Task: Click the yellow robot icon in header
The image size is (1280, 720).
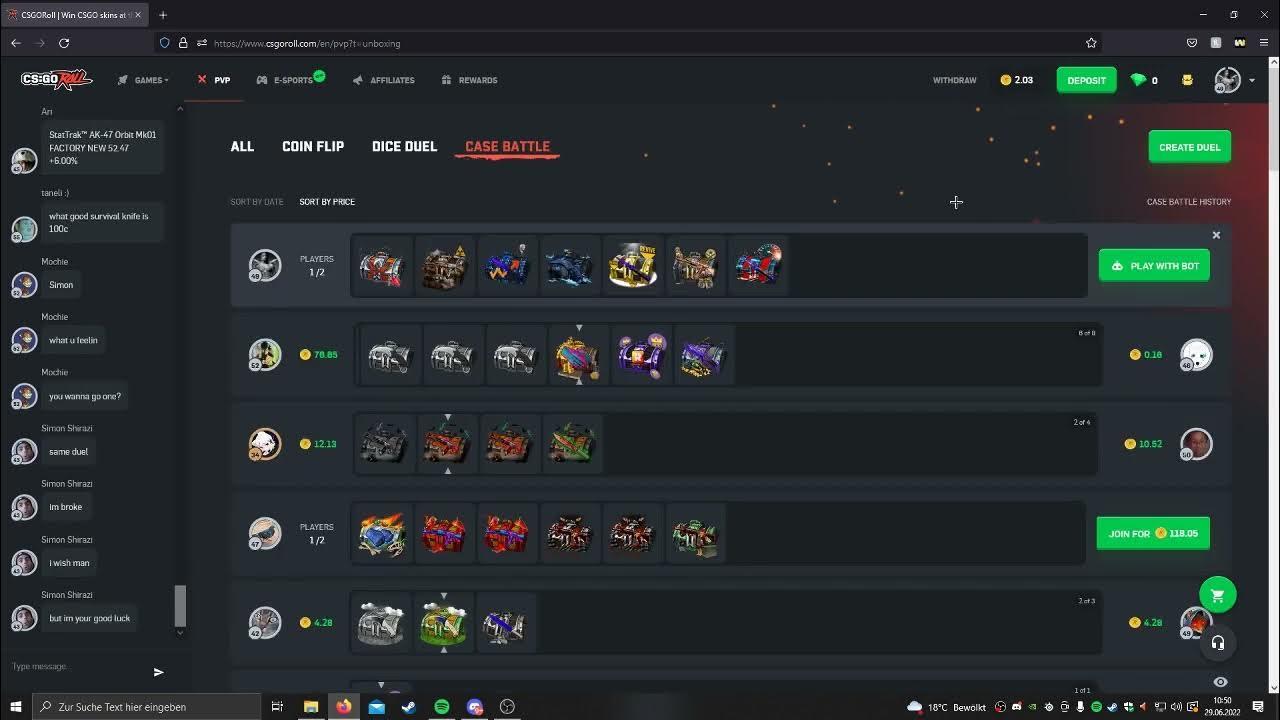Action: 1187,80
